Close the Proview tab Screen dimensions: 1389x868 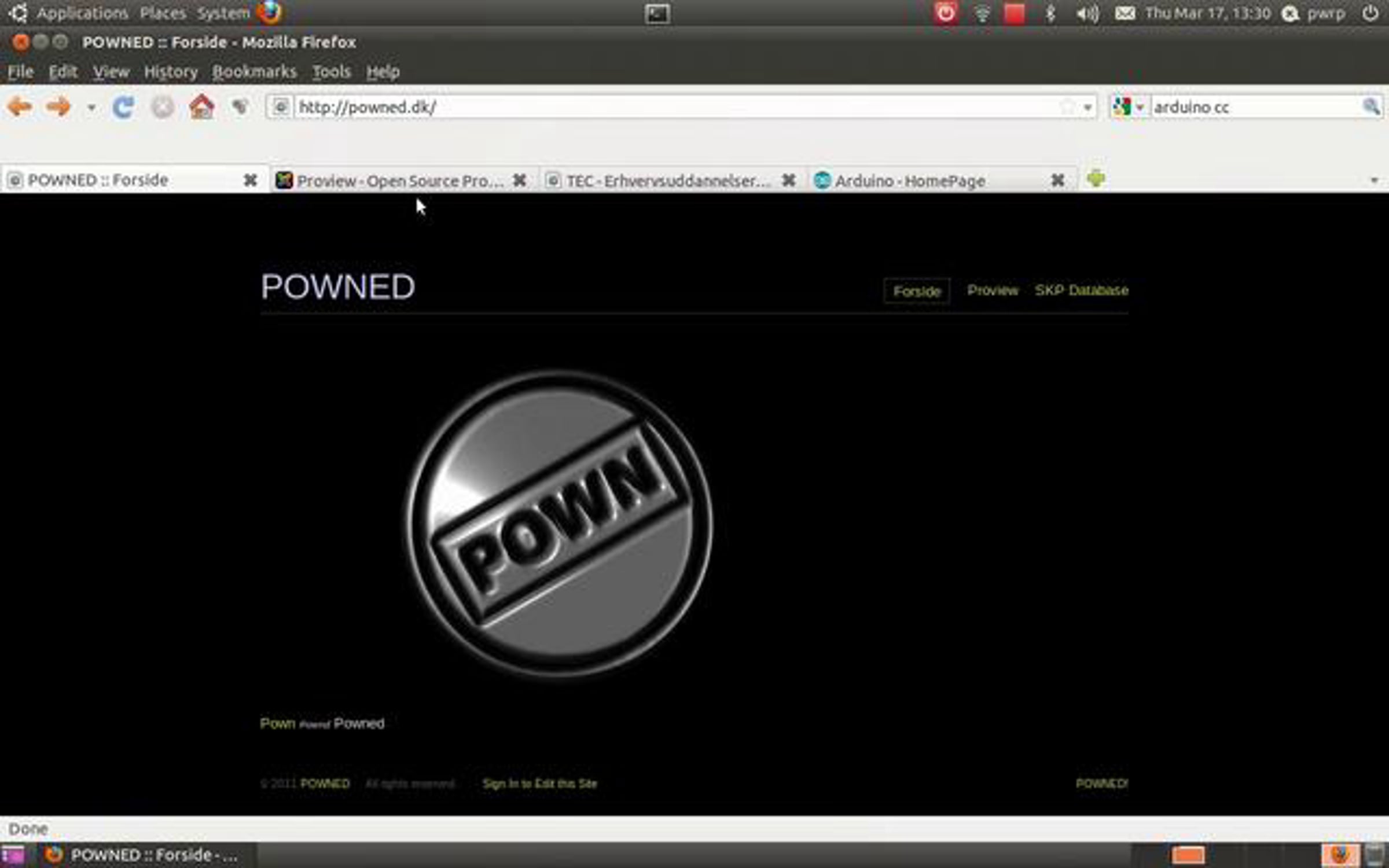(520, 181)
